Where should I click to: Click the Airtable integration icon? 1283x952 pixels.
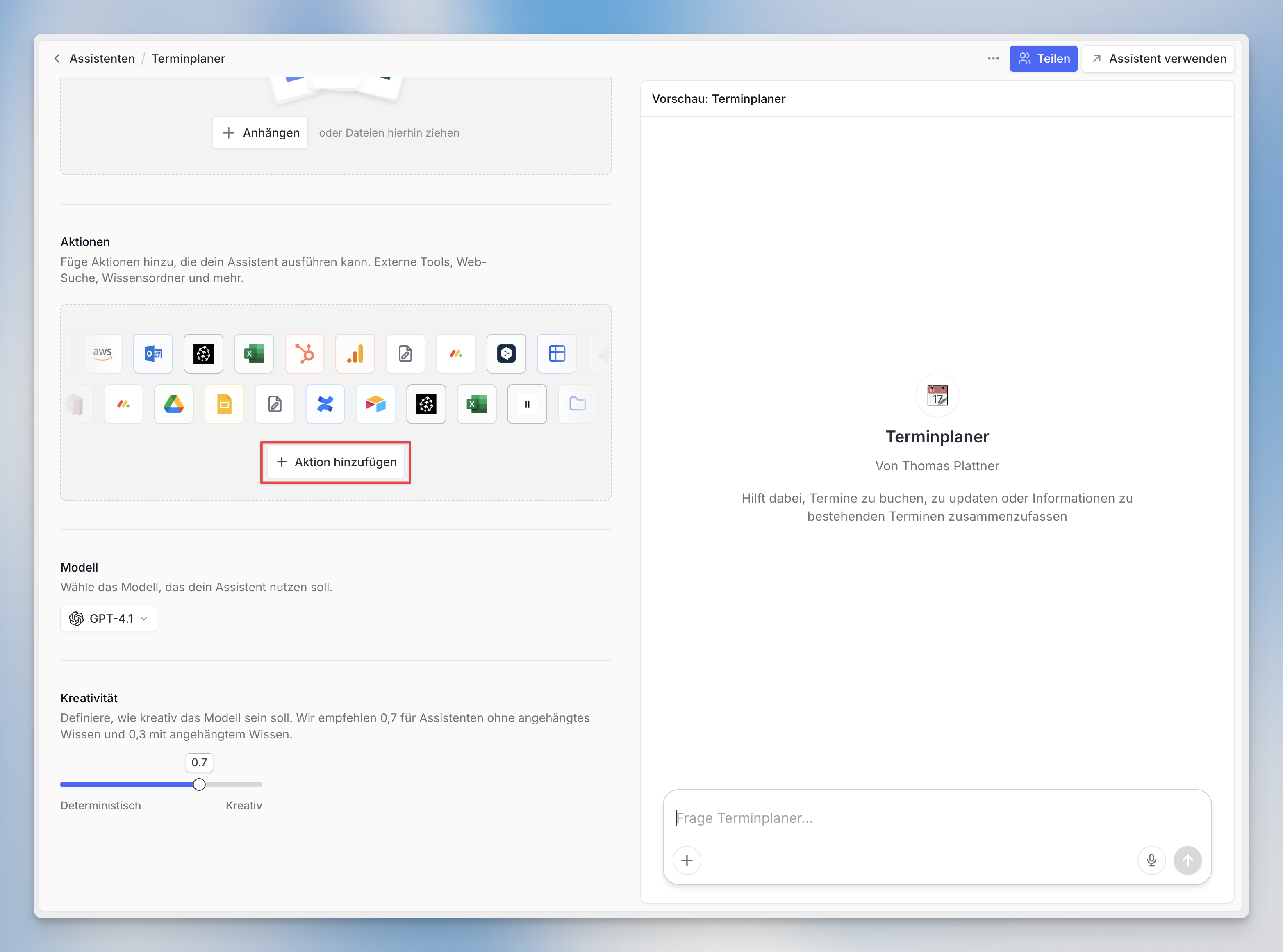(375, 404)
